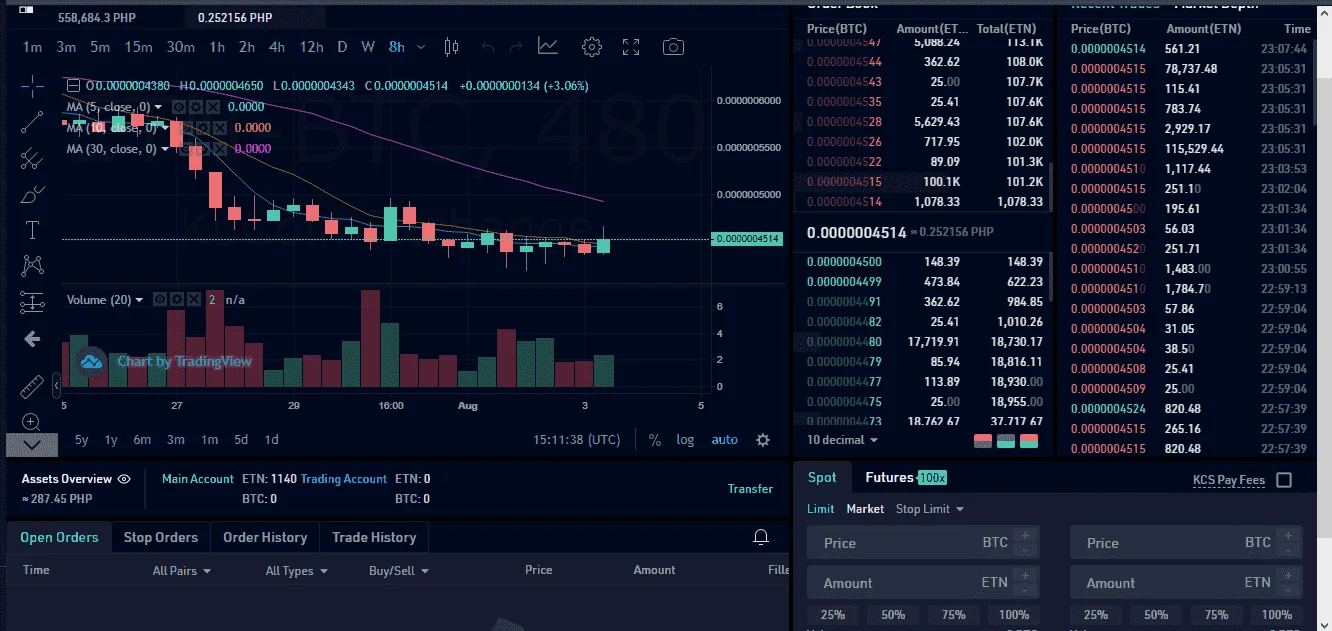
Task: Select the forecasting and measurement tool
Action: (32, 302)
